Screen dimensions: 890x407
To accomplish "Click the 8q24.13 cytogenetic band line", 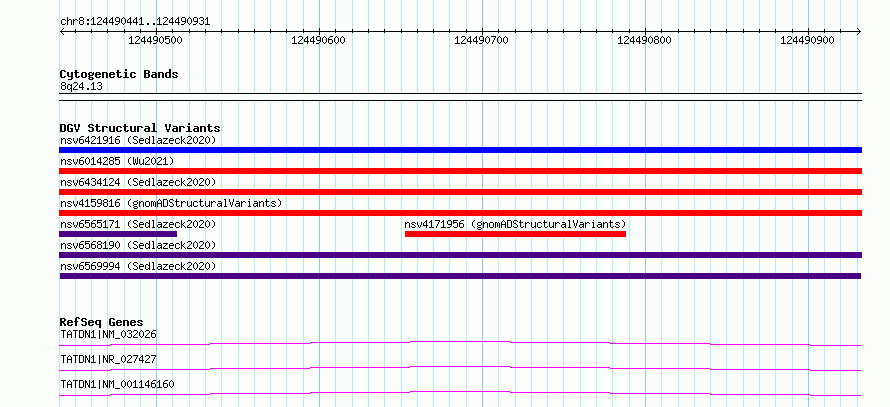I will point(460,97).
